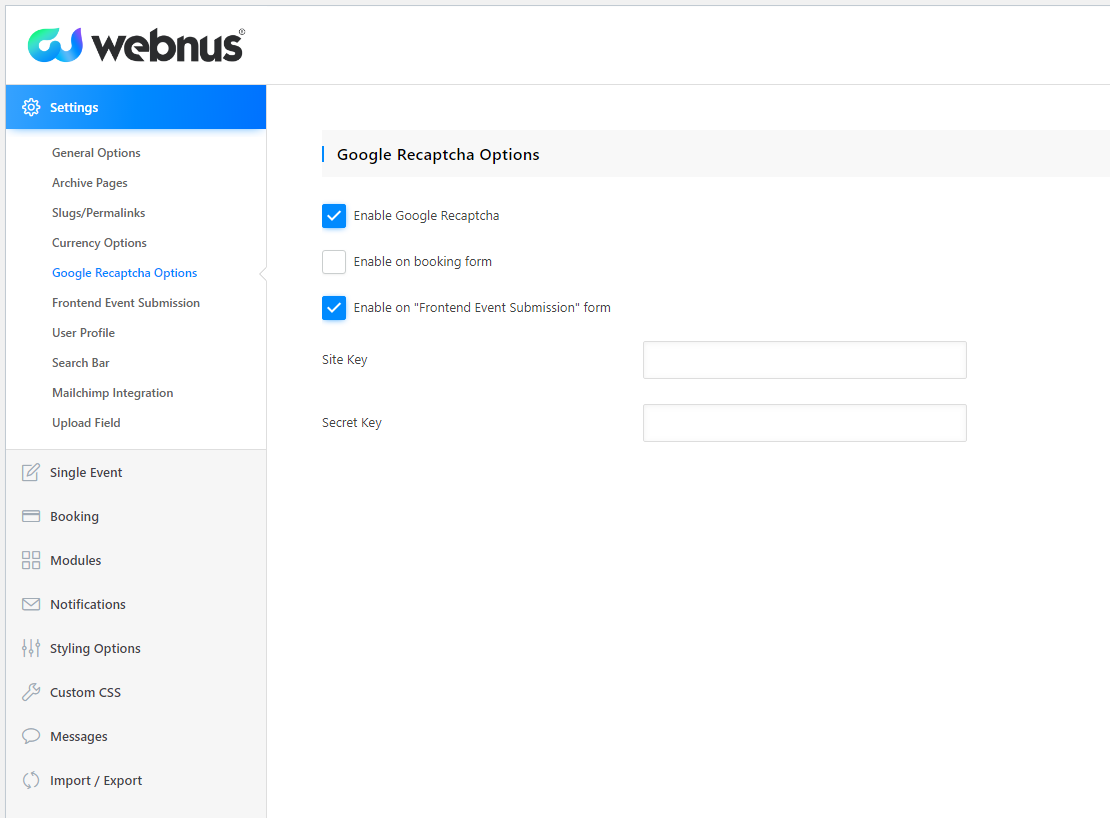The width and height of the screenshot is (1110, 818).
Task: Click the Webnus logo
Action: pyautogui.click(x=136, y=45)
